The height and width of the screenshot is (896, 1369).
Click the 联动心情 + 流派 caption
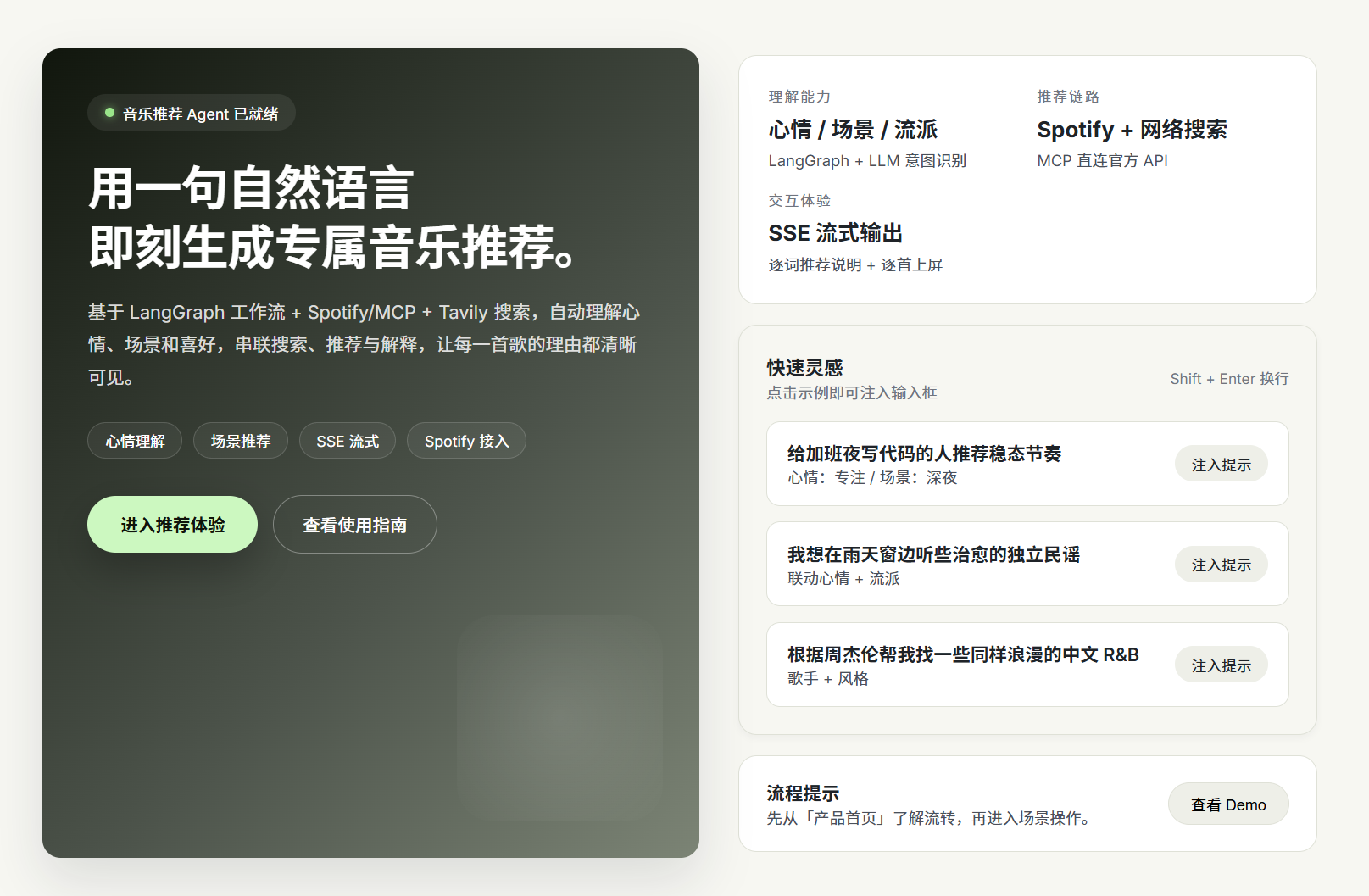coord(843,578)
